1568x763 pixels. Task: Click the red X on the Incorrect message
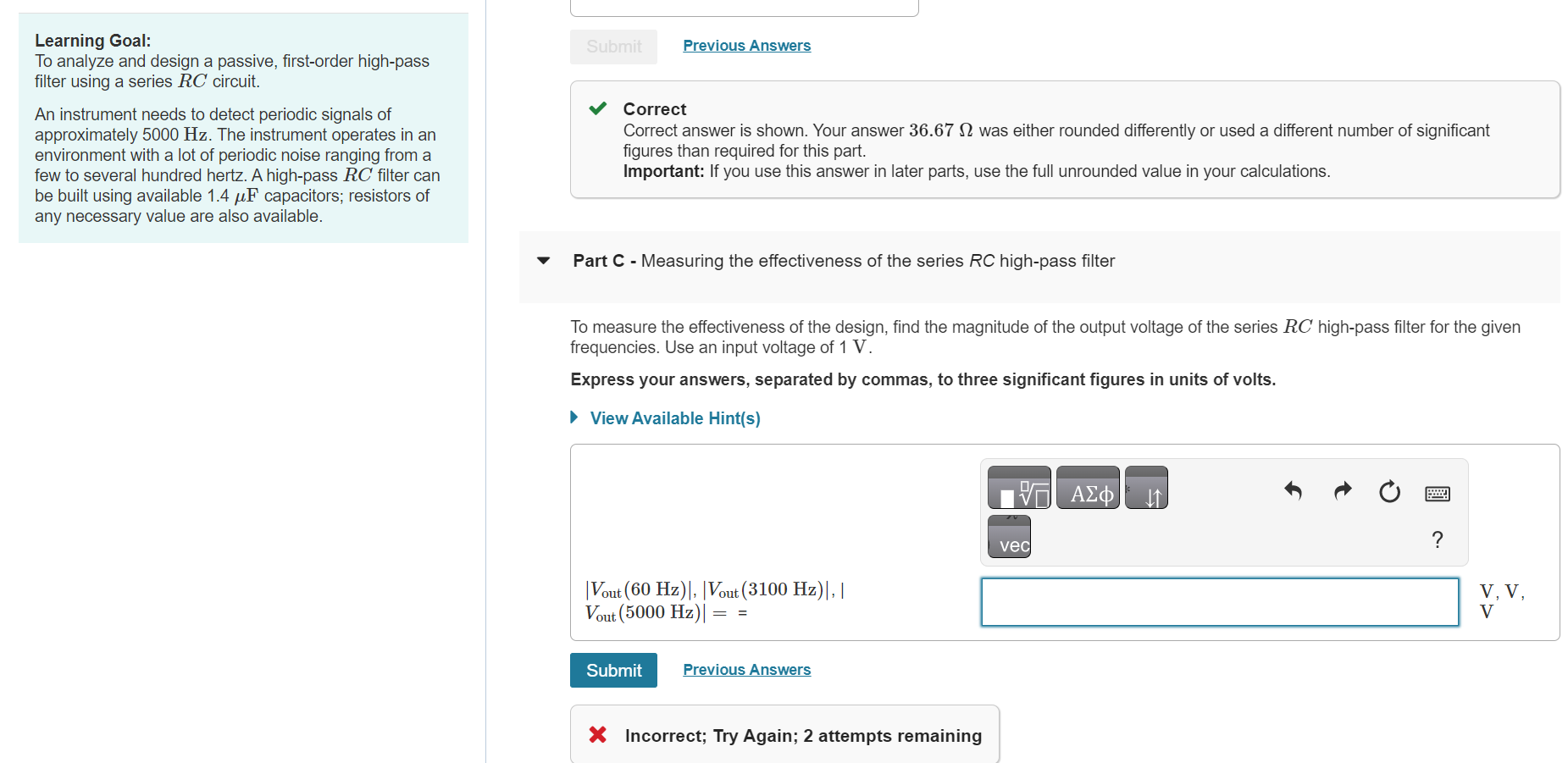click(x=597, y=735)
